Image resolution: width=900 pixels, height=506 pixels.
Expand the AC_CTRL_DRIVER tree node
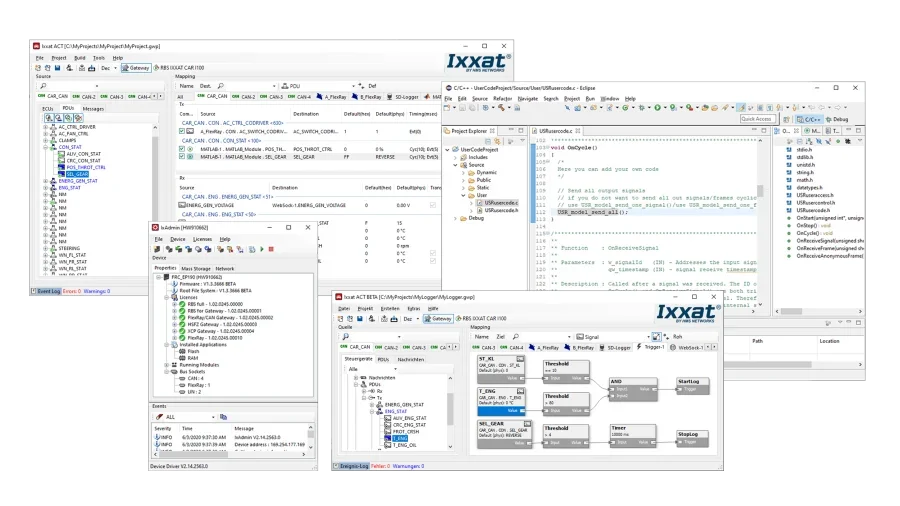click(45, 127)
